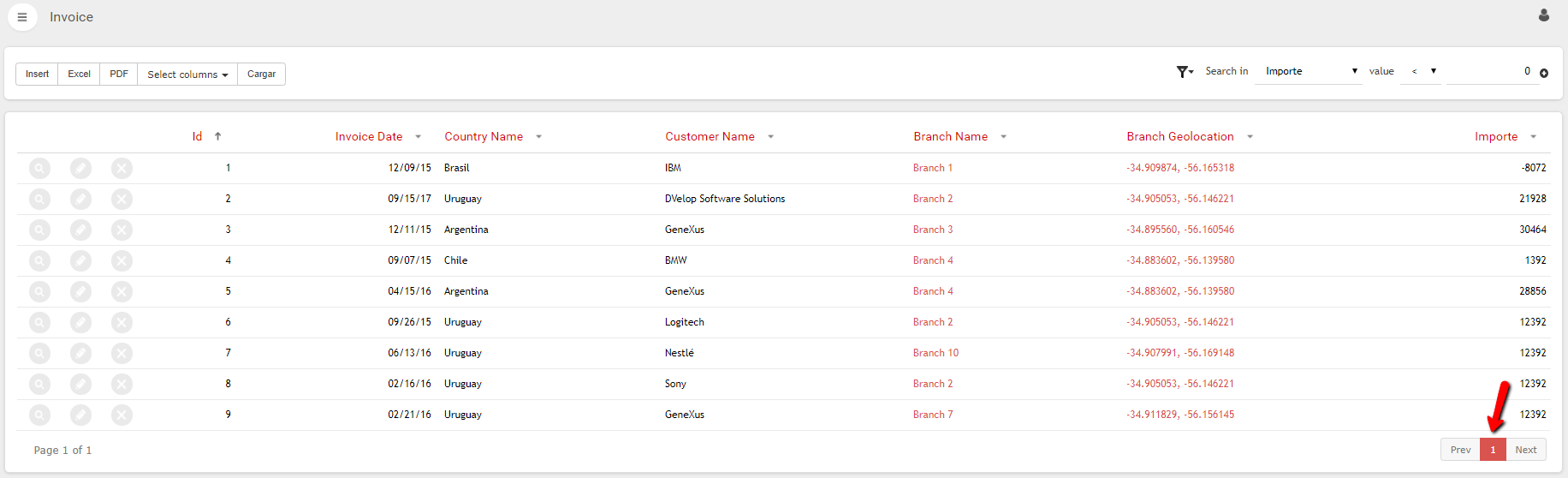
Task: Delete invoice 3 with the X icon
Action: coord(122,230)
